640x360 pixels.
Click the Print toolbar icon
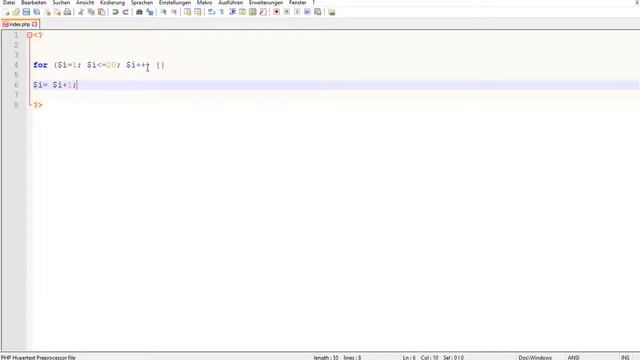pyautogui.click(x=67, y=12)
